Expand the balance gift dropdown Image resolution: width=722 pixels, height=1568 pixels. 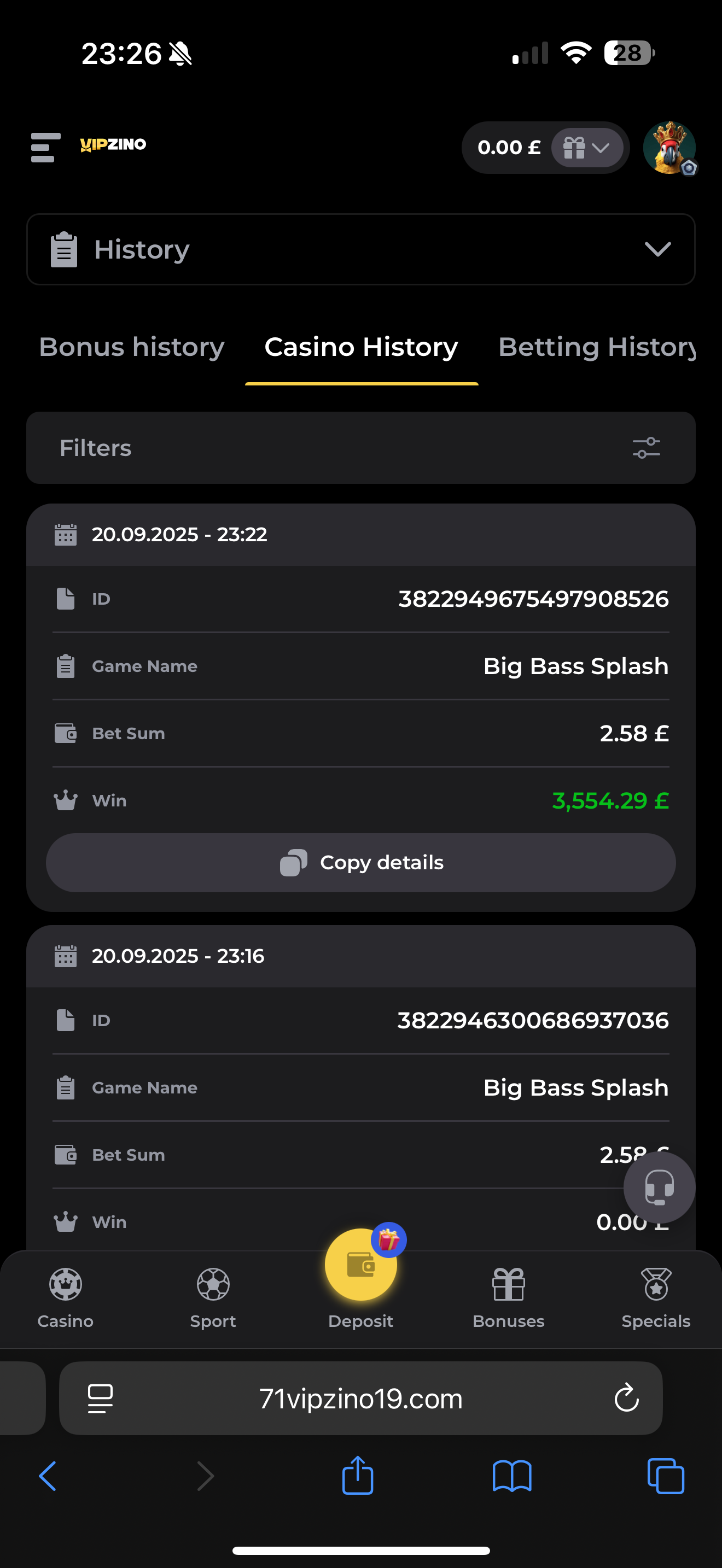point(587,148)
